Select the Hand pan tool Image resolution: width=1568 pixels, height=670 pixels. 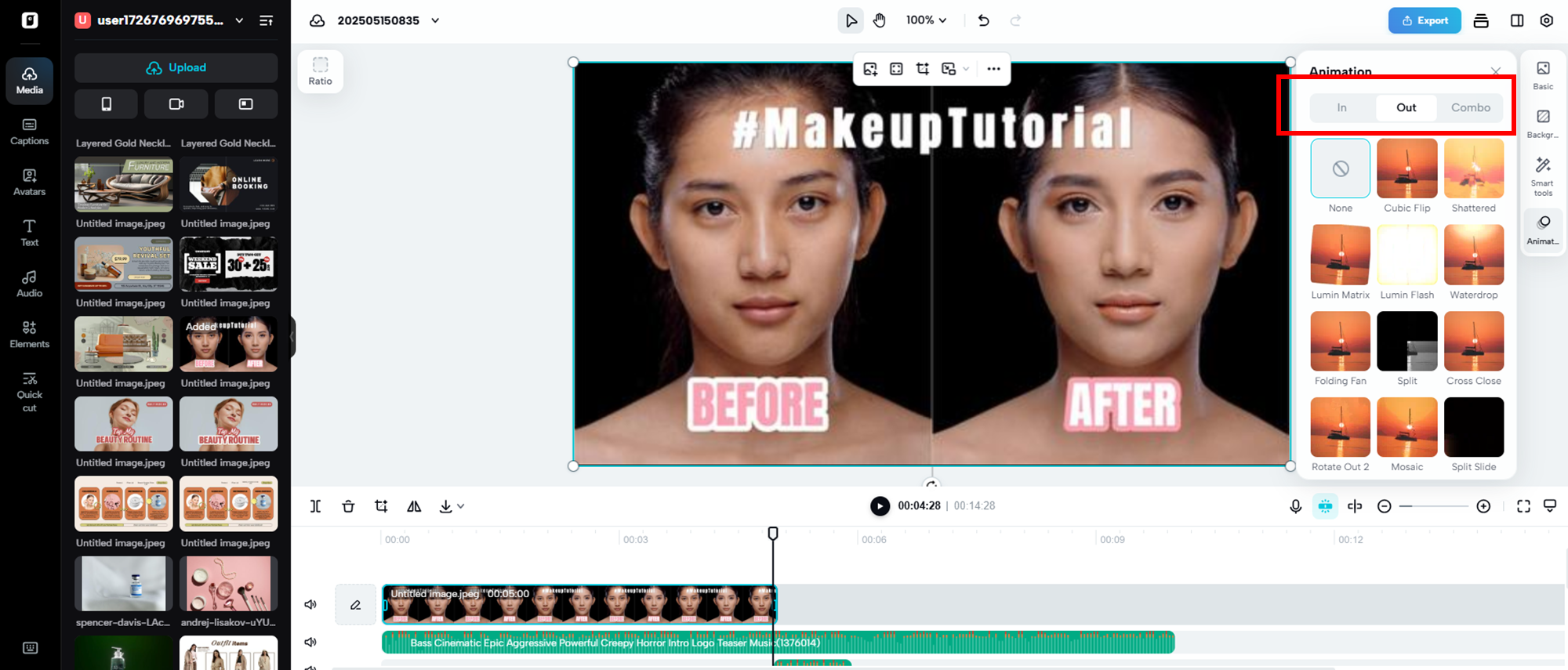click(880, 20)
